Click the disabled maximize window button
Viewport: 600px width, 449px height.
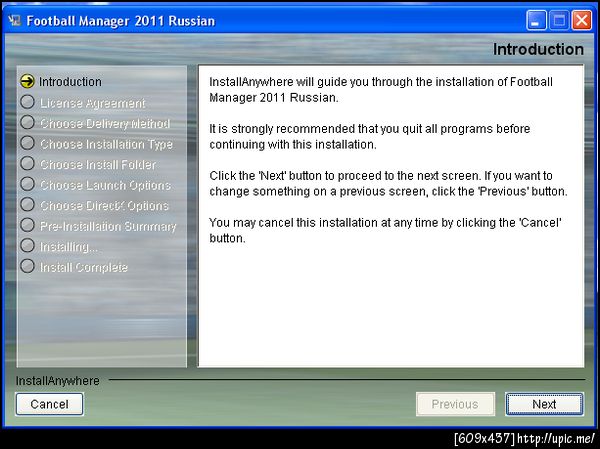(x=559, y=20)
